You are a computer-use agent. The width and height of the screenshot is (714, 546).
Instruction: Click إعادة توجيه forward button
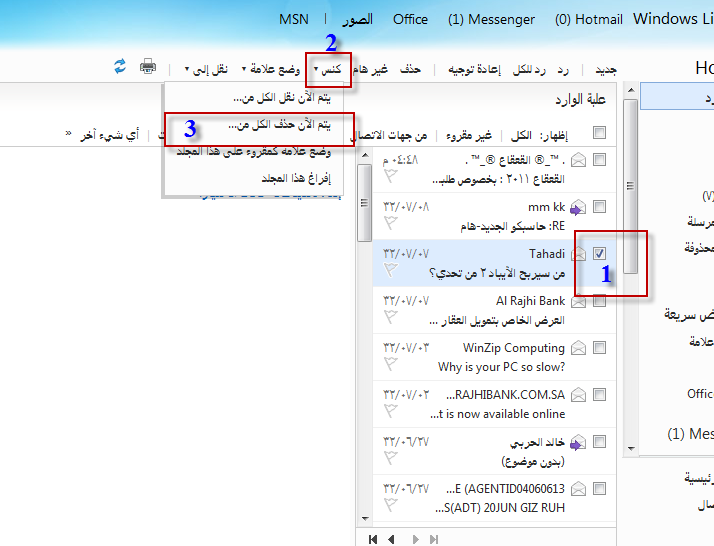tap(474, 70)
